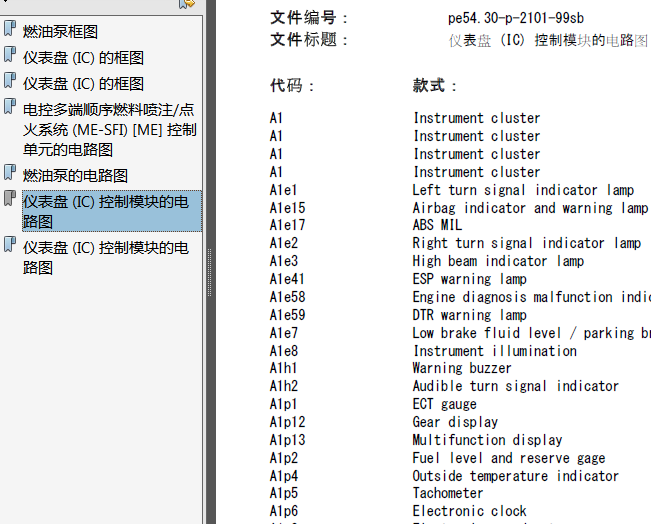651x524 pixels.
Task: Click the code A1e58
Action: tap(287, 297)
